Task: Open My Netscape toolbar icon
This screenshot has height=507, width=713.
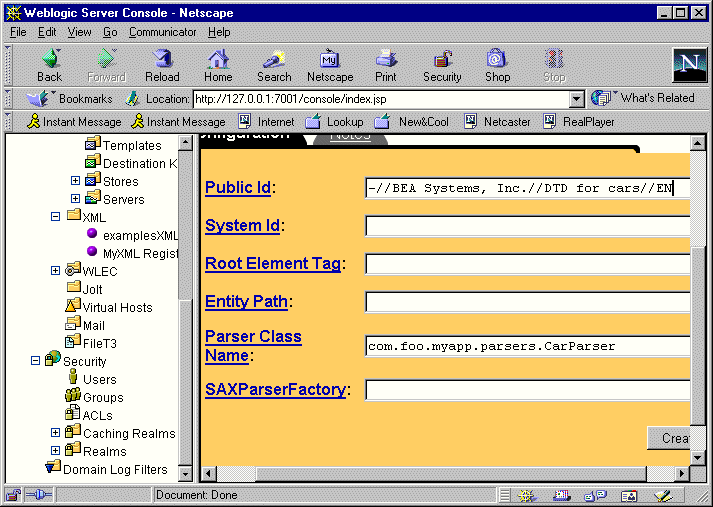Action: pyautogui.click(x=330, y=65)
